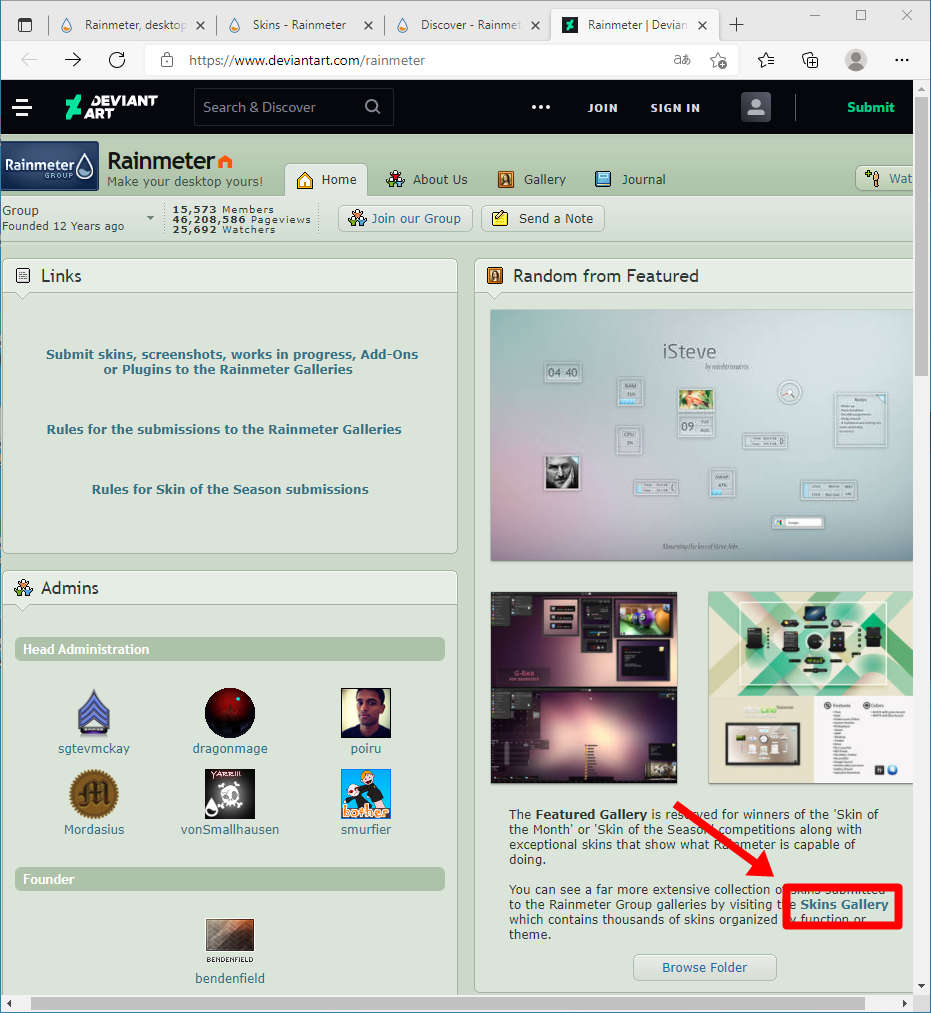Image resolution: width=931 pixels, height=1013 pixels.
Task: Open the Journal tab
Action: click(x=630, y=180)
